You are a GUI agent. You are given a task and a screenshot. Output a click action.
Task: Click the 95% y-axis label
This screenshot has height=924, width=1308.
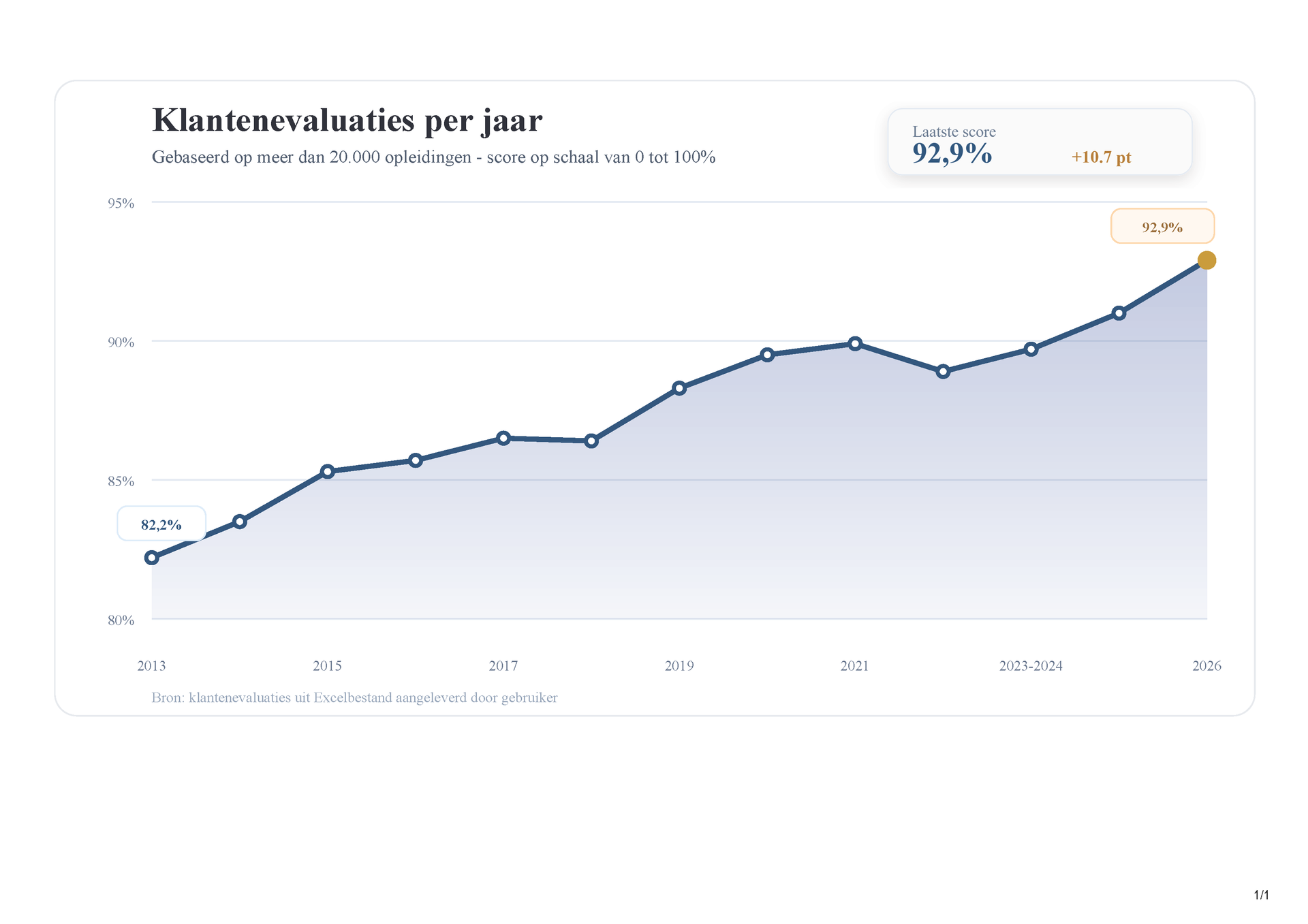coord(121,203)
